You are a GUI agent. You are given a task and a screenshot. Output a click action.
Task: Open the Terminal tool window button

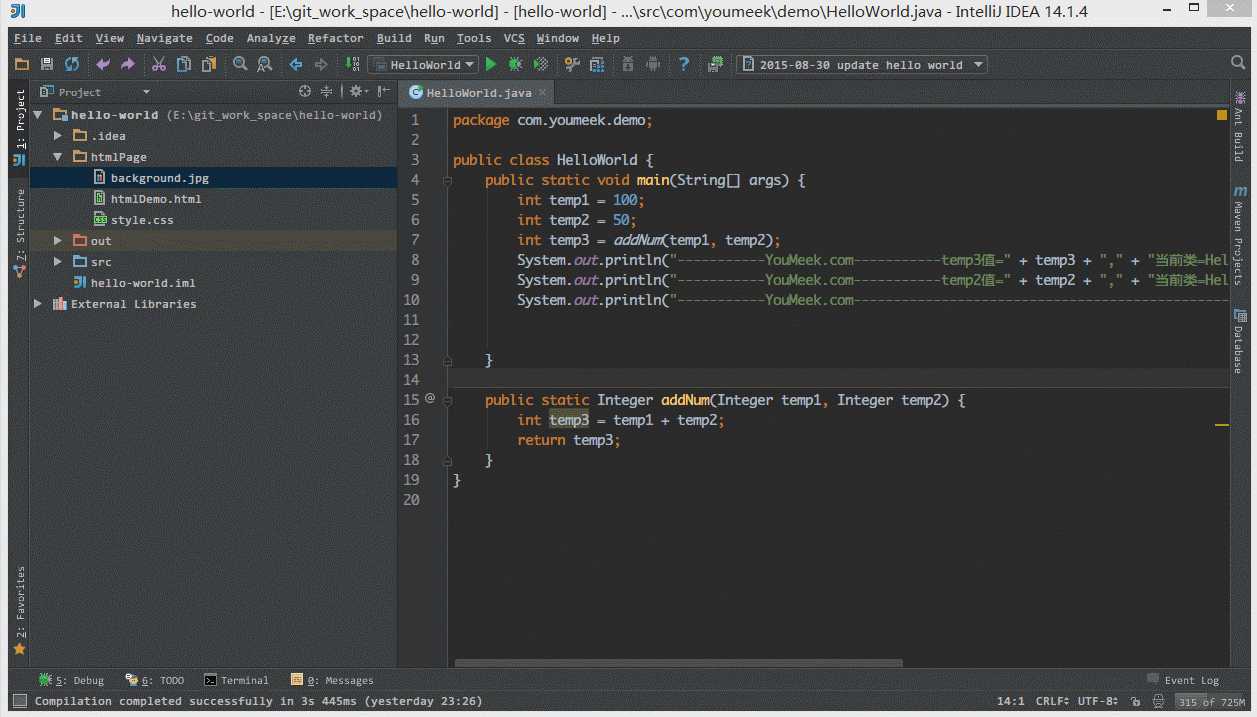coord(237,680)
